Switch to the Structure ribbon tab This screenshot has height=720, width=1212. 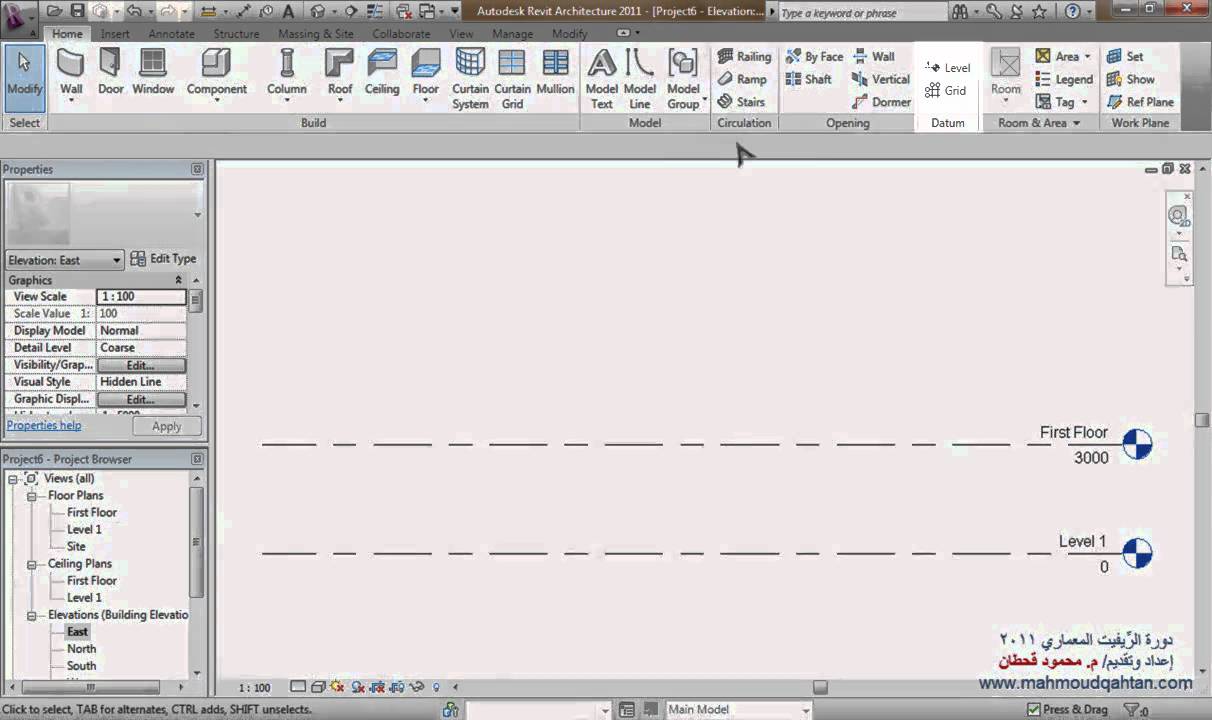coord(236,34)
